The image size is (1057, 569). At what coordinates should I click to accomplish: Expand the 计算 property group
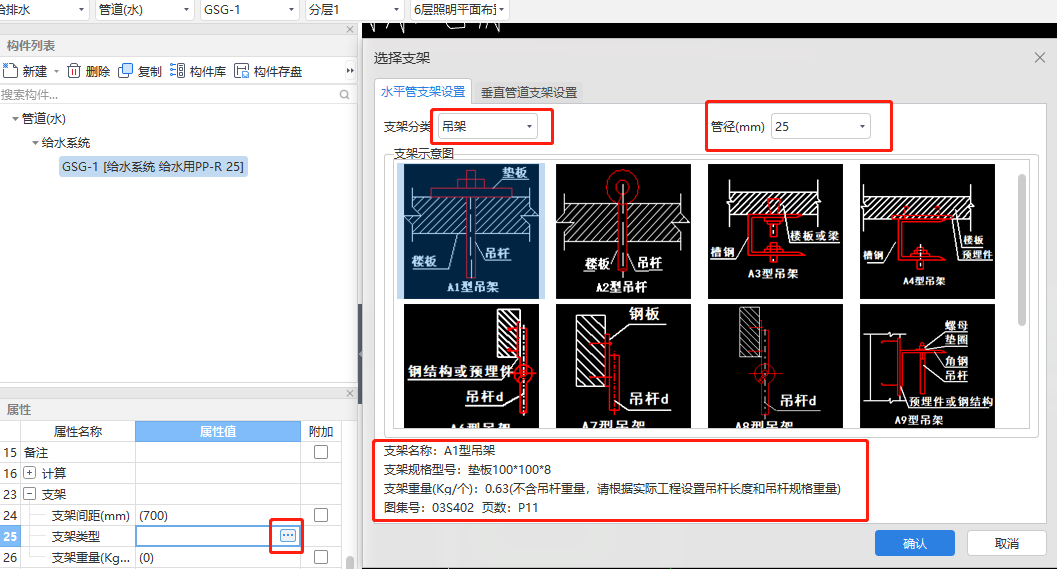pos(30,473)
